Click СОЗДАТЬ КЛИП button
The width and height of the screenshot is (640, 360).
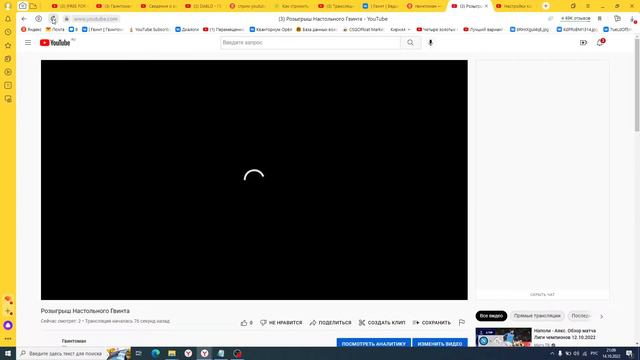click(382, 322)
